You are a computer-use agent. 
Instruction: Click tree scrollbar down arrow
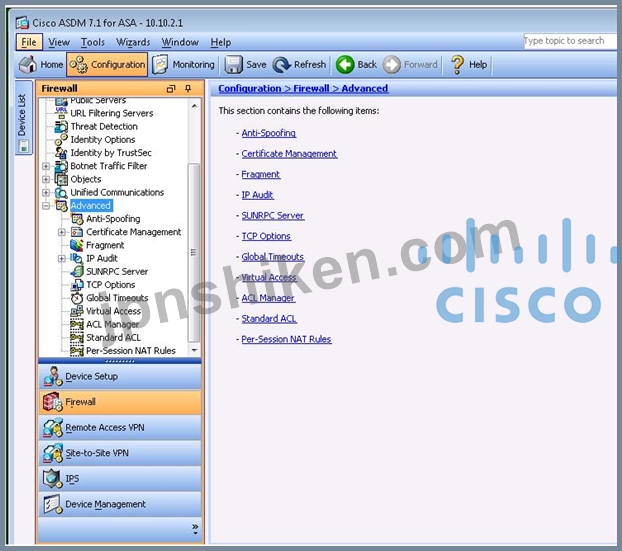coord(194,350)
